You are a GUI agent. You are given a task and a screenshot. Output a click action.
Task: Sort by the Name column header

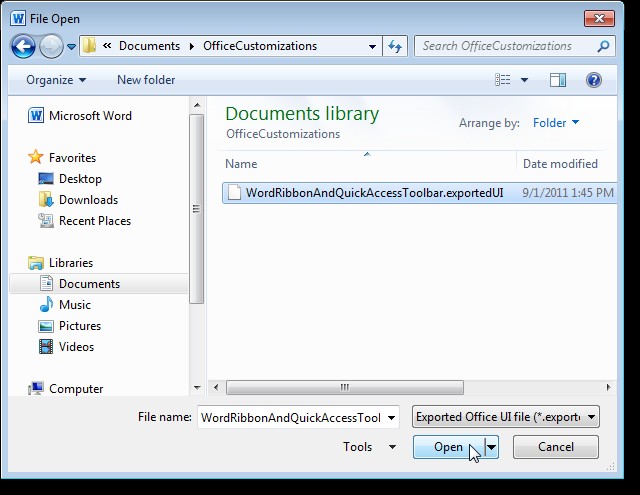(x=241, y=164)
